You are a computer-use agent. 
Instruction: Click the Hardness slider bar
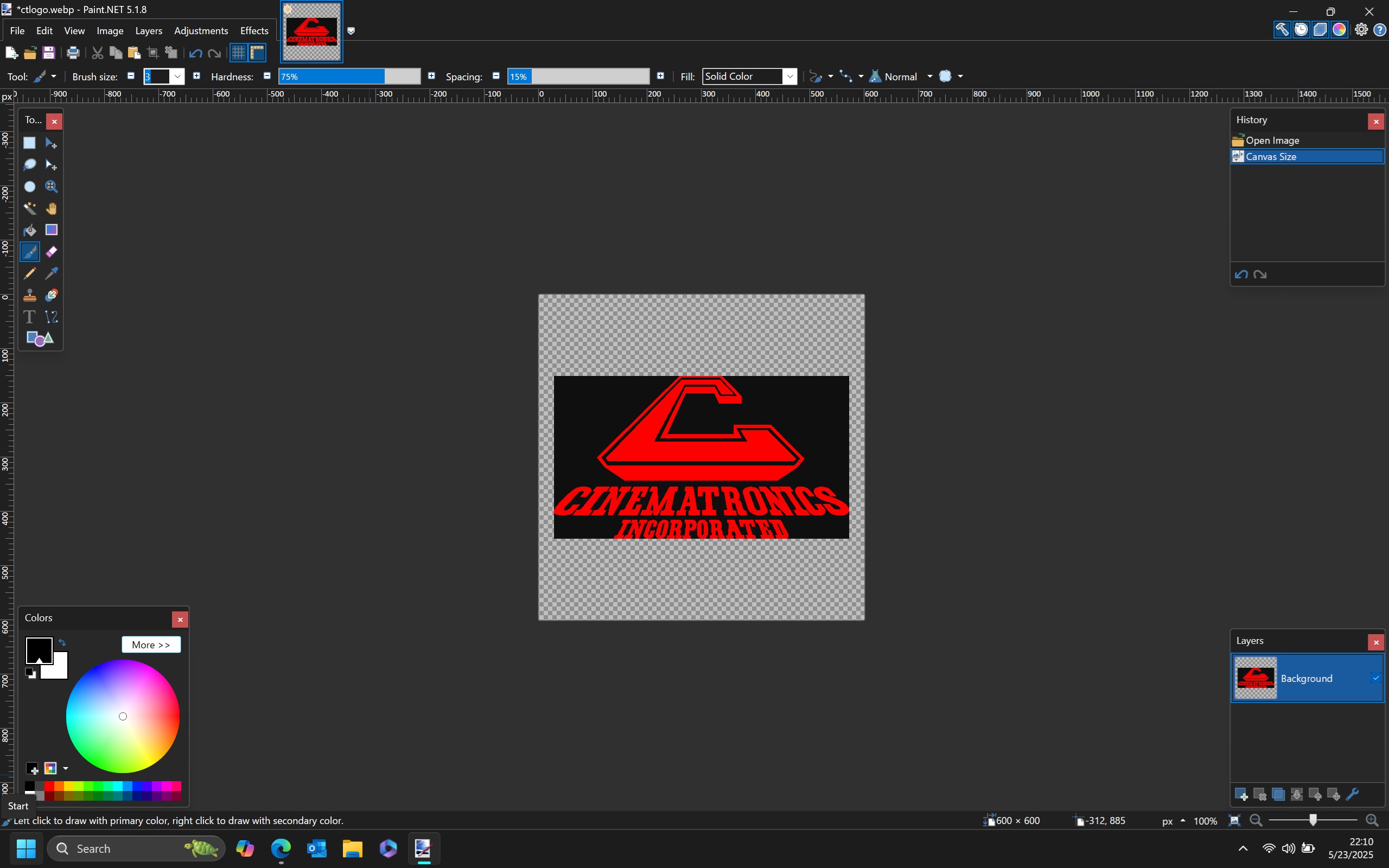pyautogui.click(x=349, y=76)
